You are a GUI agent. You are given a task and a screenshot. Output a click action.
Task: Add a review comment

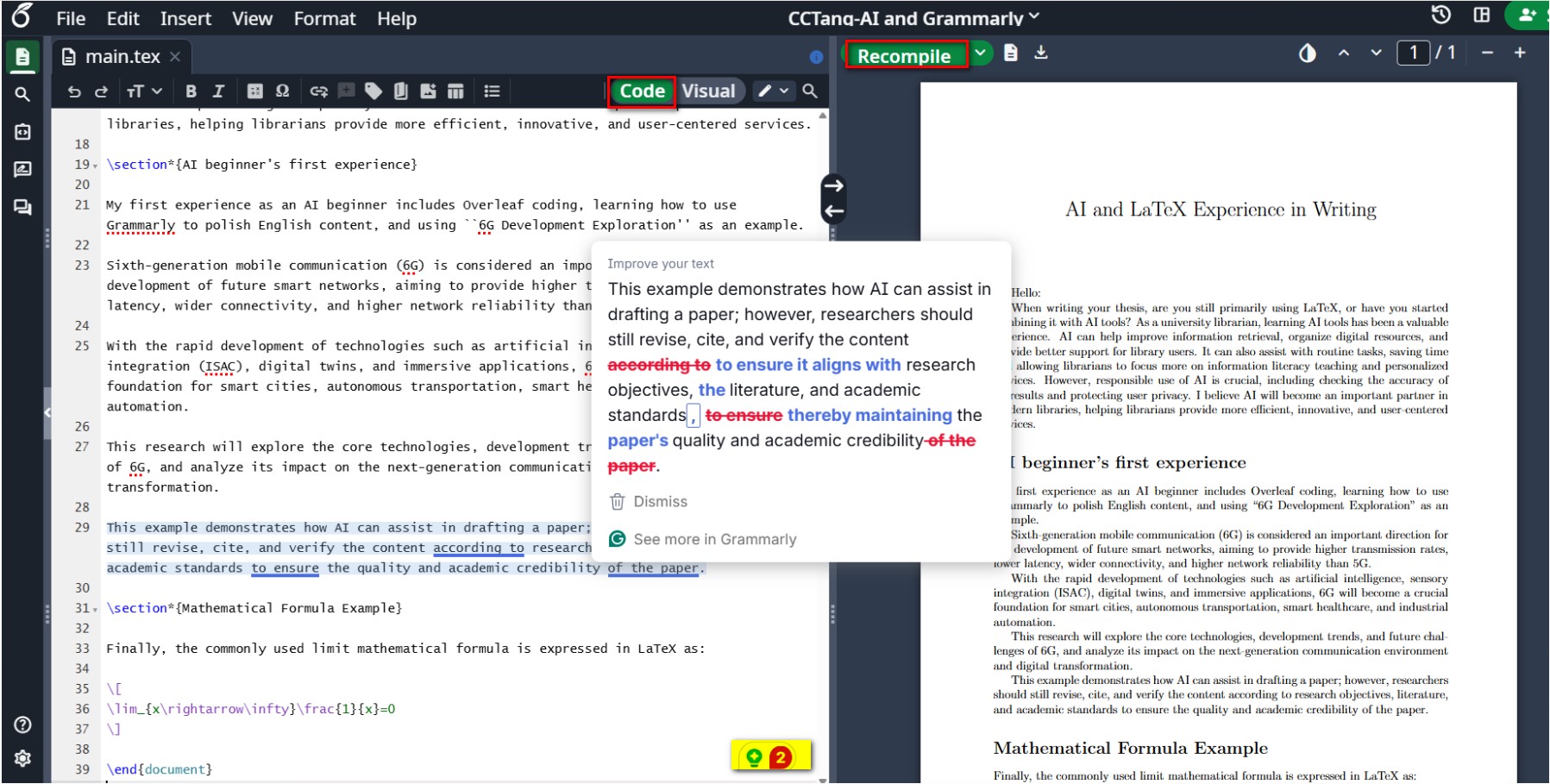(x=346, y=91)
